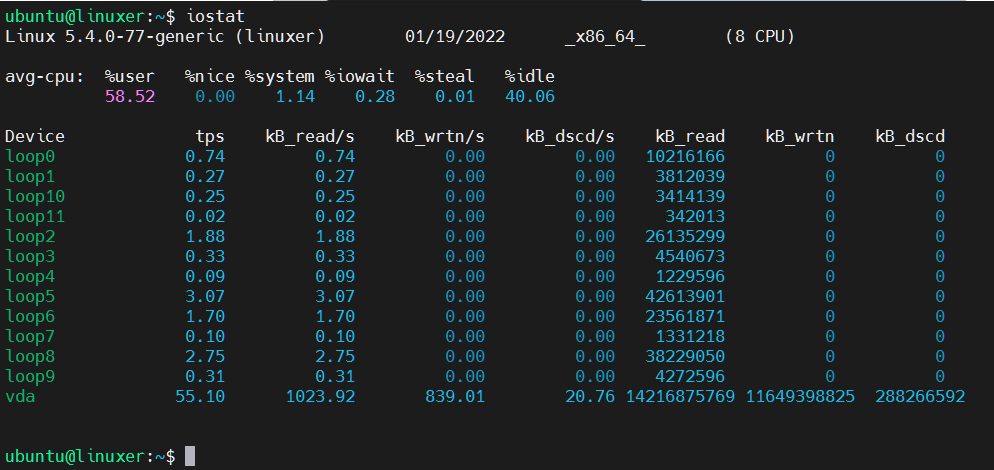Click the device name 'loop2'

[x=30, y=237]
